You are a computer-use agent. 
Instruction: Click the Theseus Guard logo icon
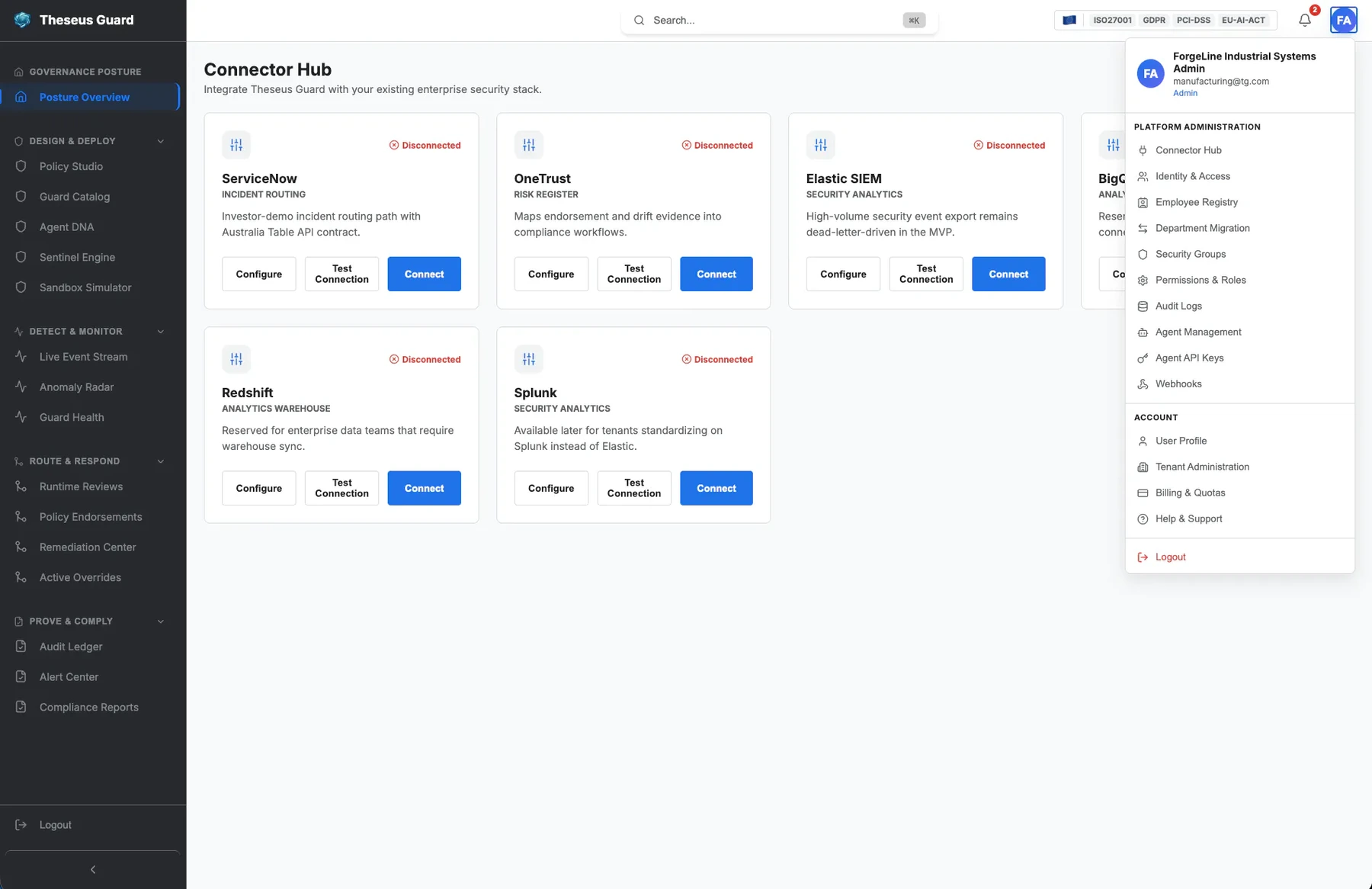pyautogui.click(x=22, y=20)
